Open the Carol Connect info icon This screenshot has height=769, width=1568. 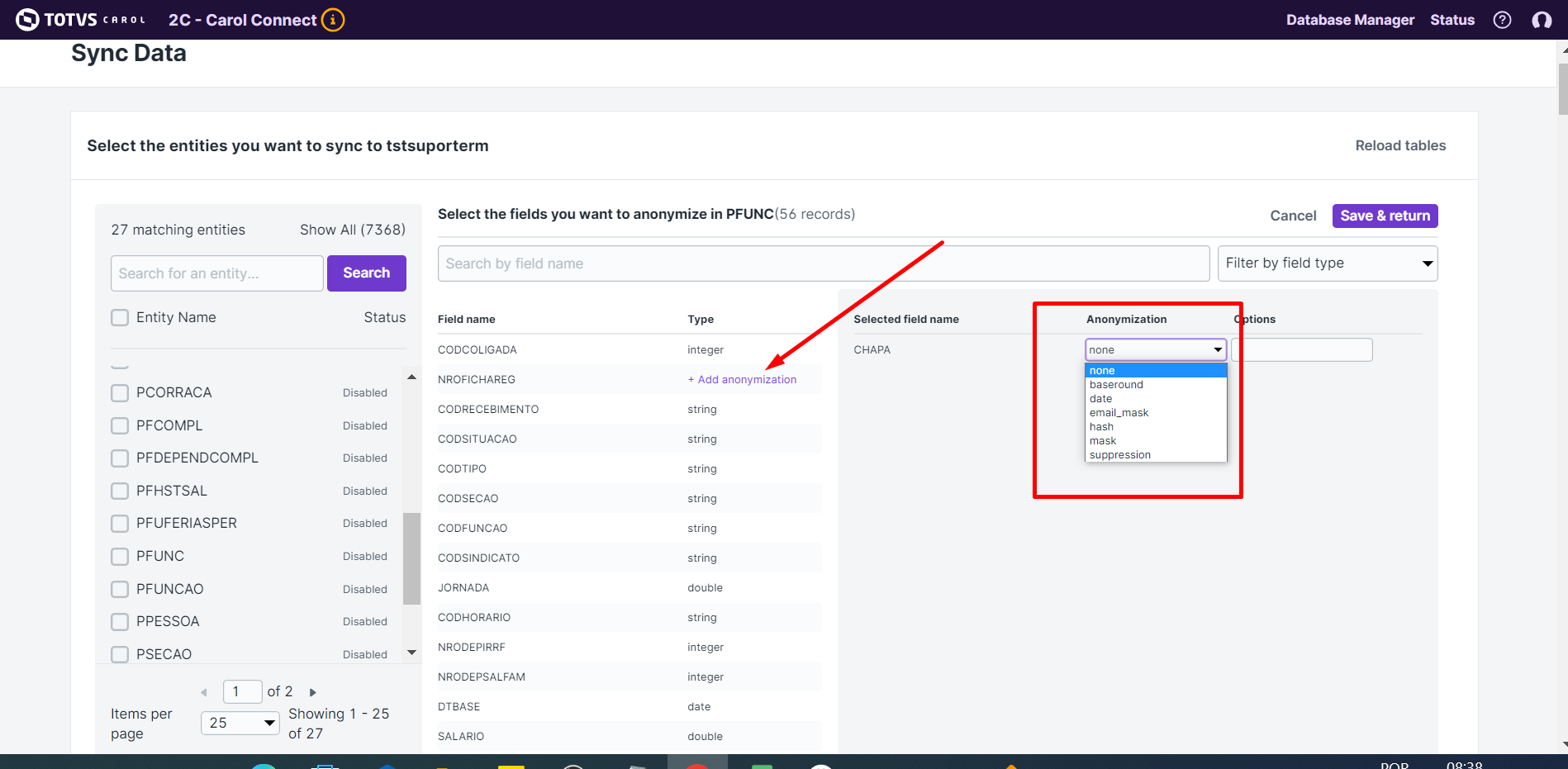333,20
